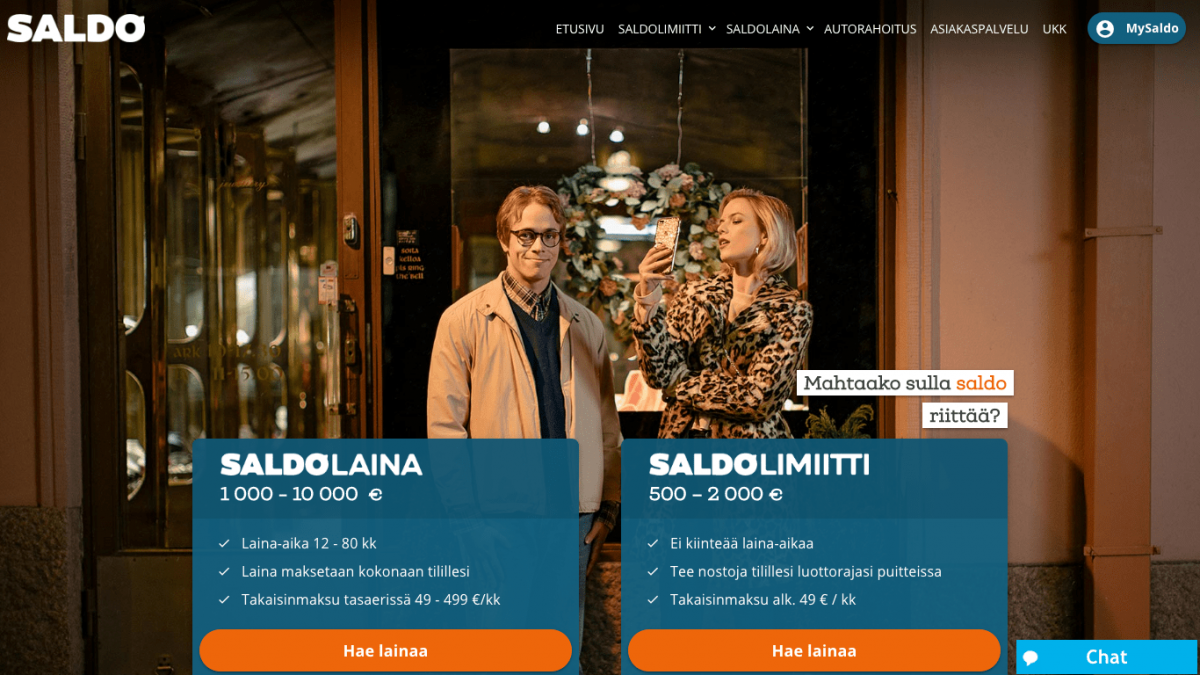Click the Saldolaina top menu item
This screenshot has height=675, width=1200.
(763, 29)
